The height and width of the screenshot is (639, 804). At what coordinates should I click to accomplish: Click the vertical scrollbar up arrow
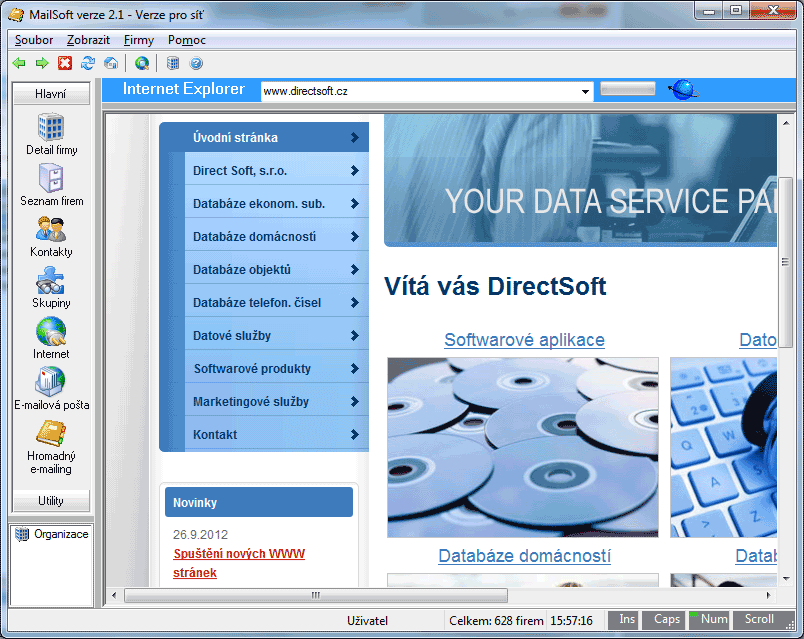point(786,123)
